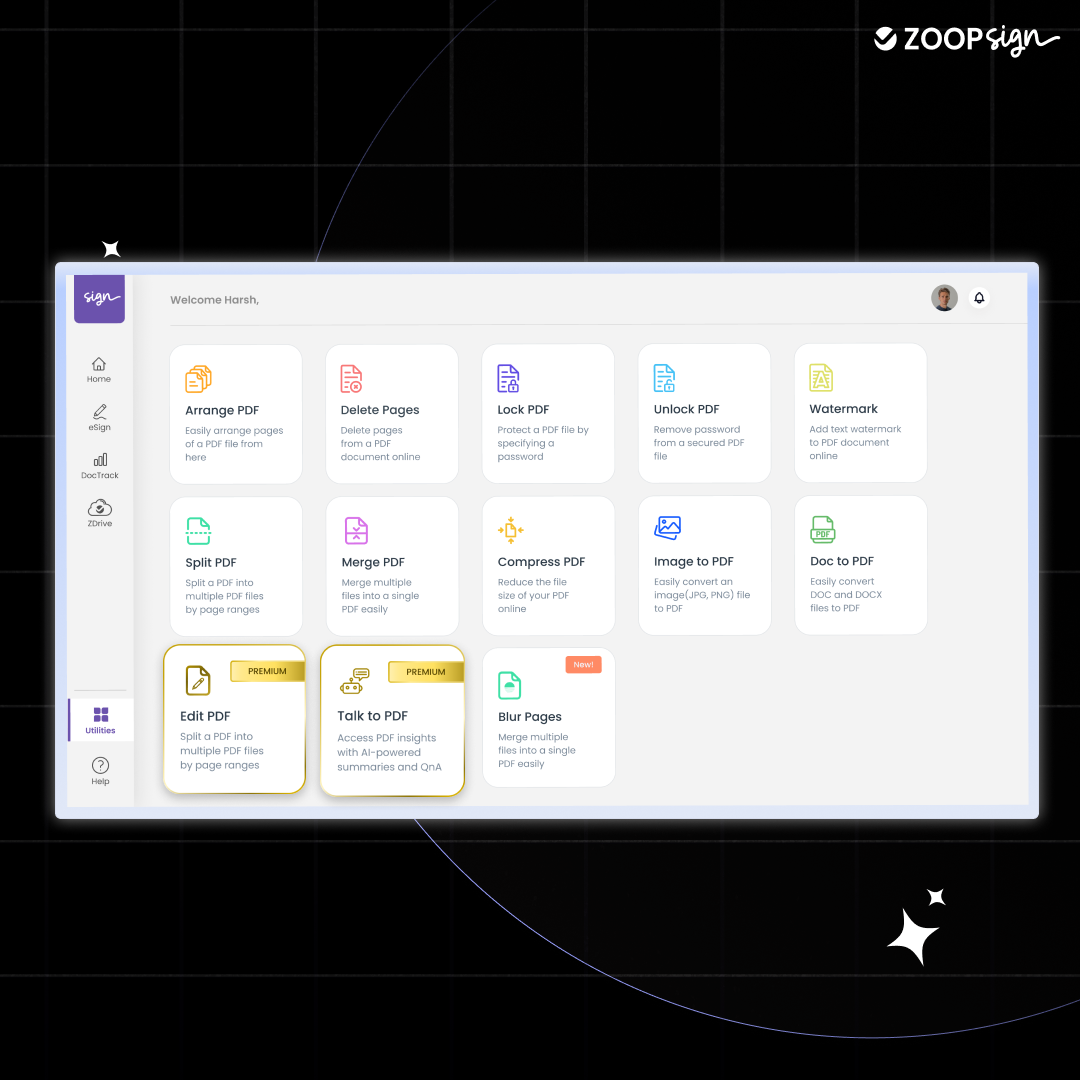The height and width of the screenshot is (1080, 1080).
Task: Open DocTrack from the sidebar
Action: 99,467
